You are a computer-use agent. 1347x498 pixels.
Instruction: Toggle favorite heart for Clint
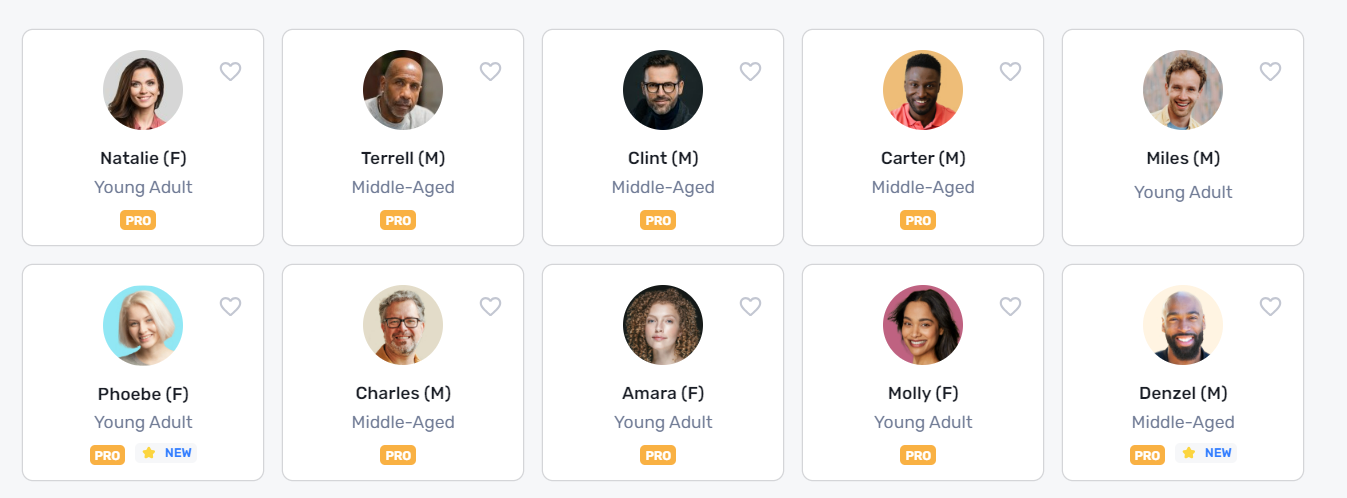tap(750, 72)
